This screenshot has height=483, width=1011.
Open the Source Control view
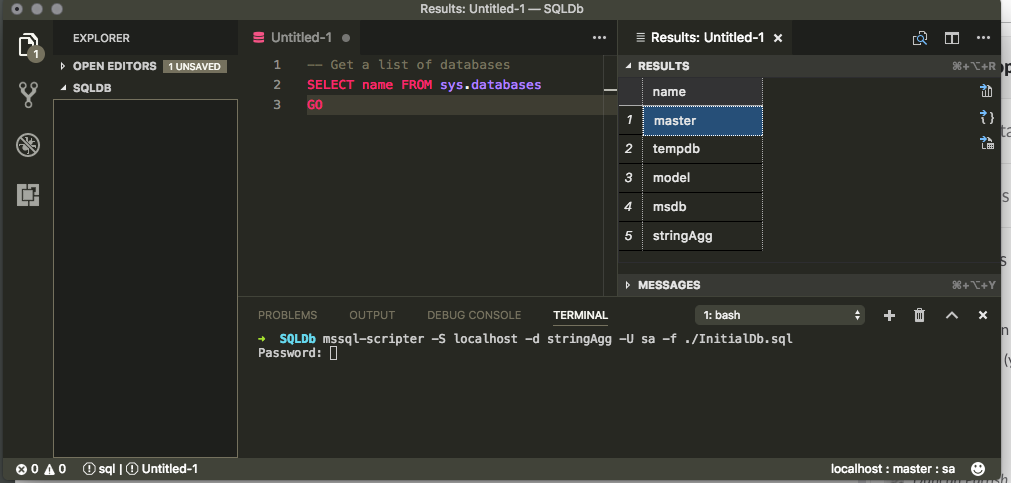28,95
